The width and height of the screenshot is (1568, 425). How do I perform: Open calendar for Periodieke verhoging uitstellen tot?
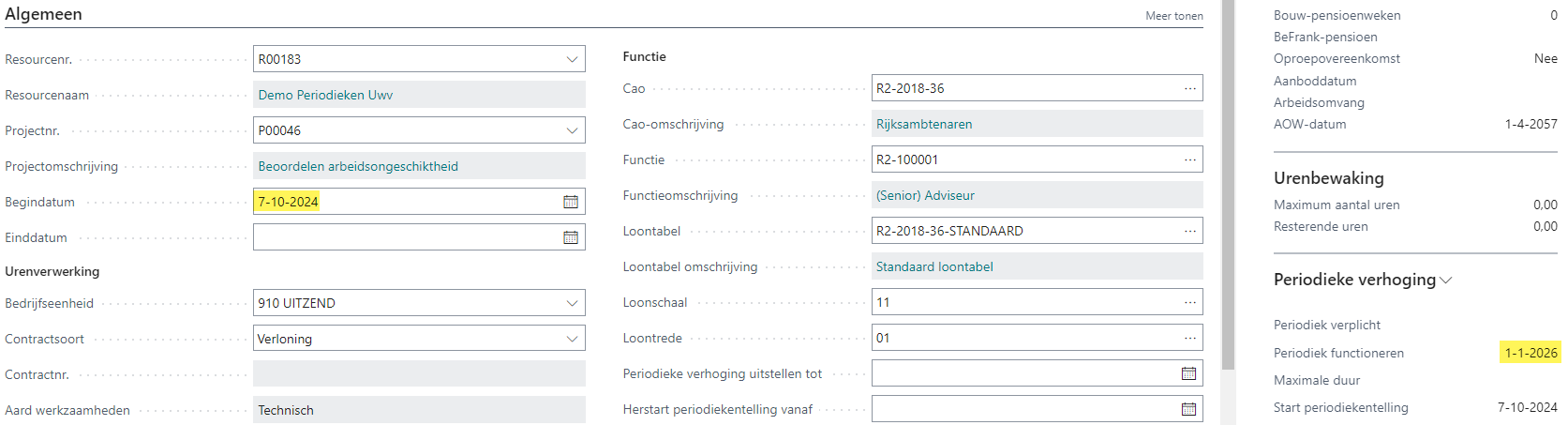coord(1188,373)
